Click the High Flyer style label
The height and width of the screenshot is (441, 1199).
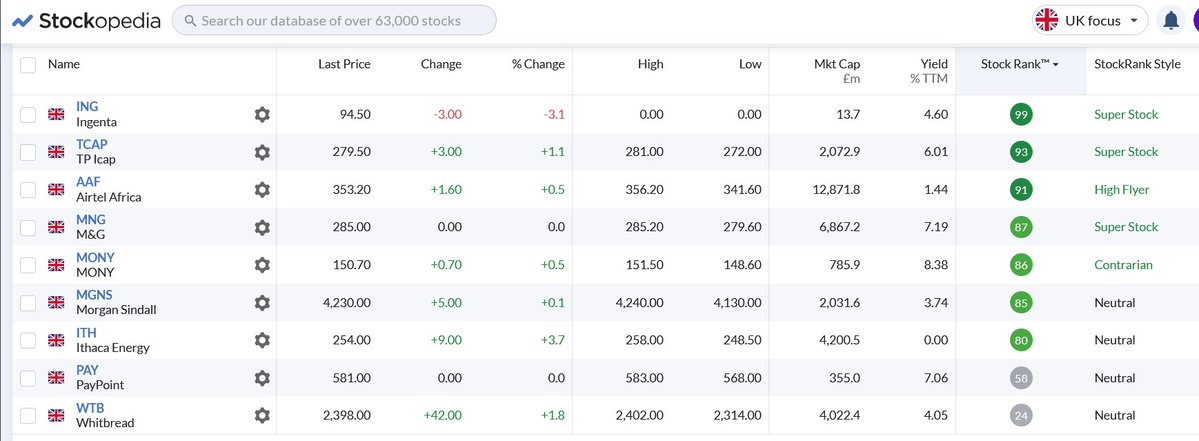(x=1122, y=190)
